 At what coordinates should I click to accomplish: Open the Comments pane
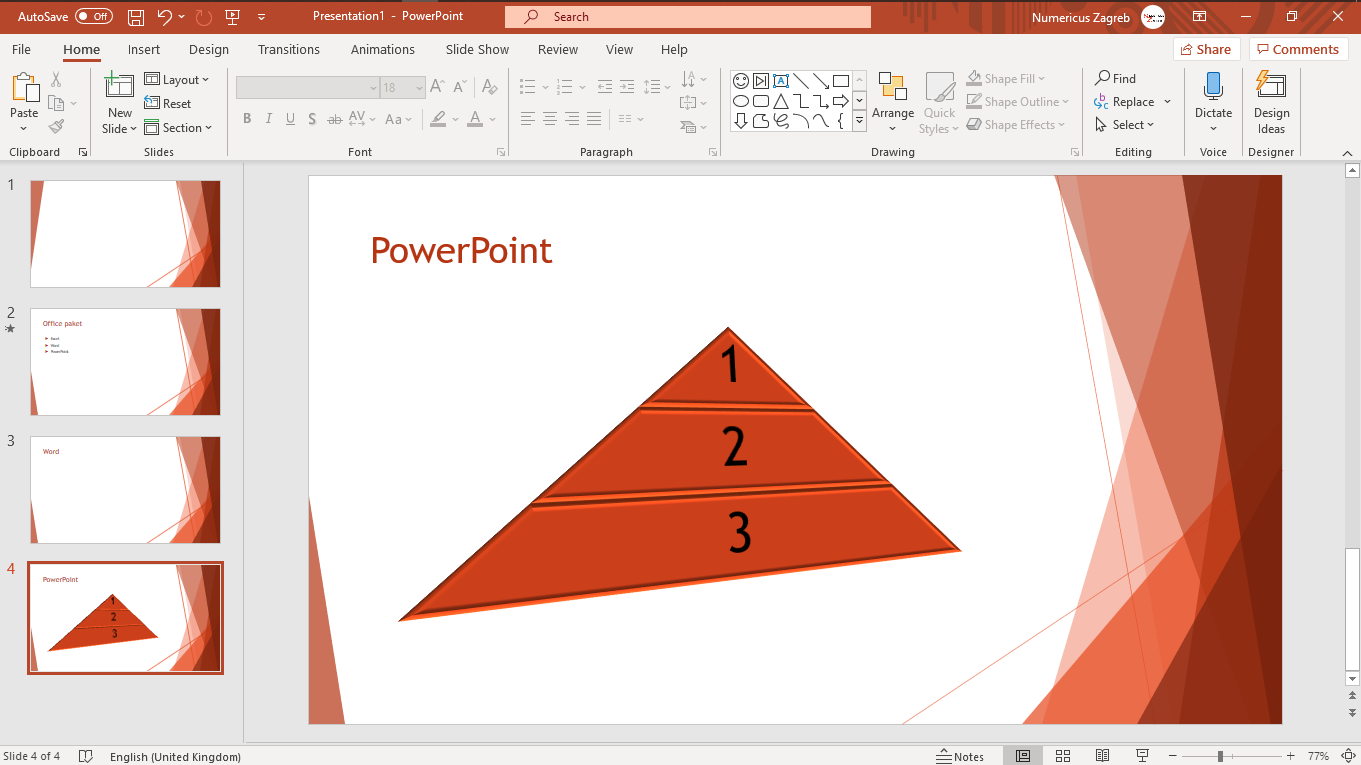pos(1298,48)
